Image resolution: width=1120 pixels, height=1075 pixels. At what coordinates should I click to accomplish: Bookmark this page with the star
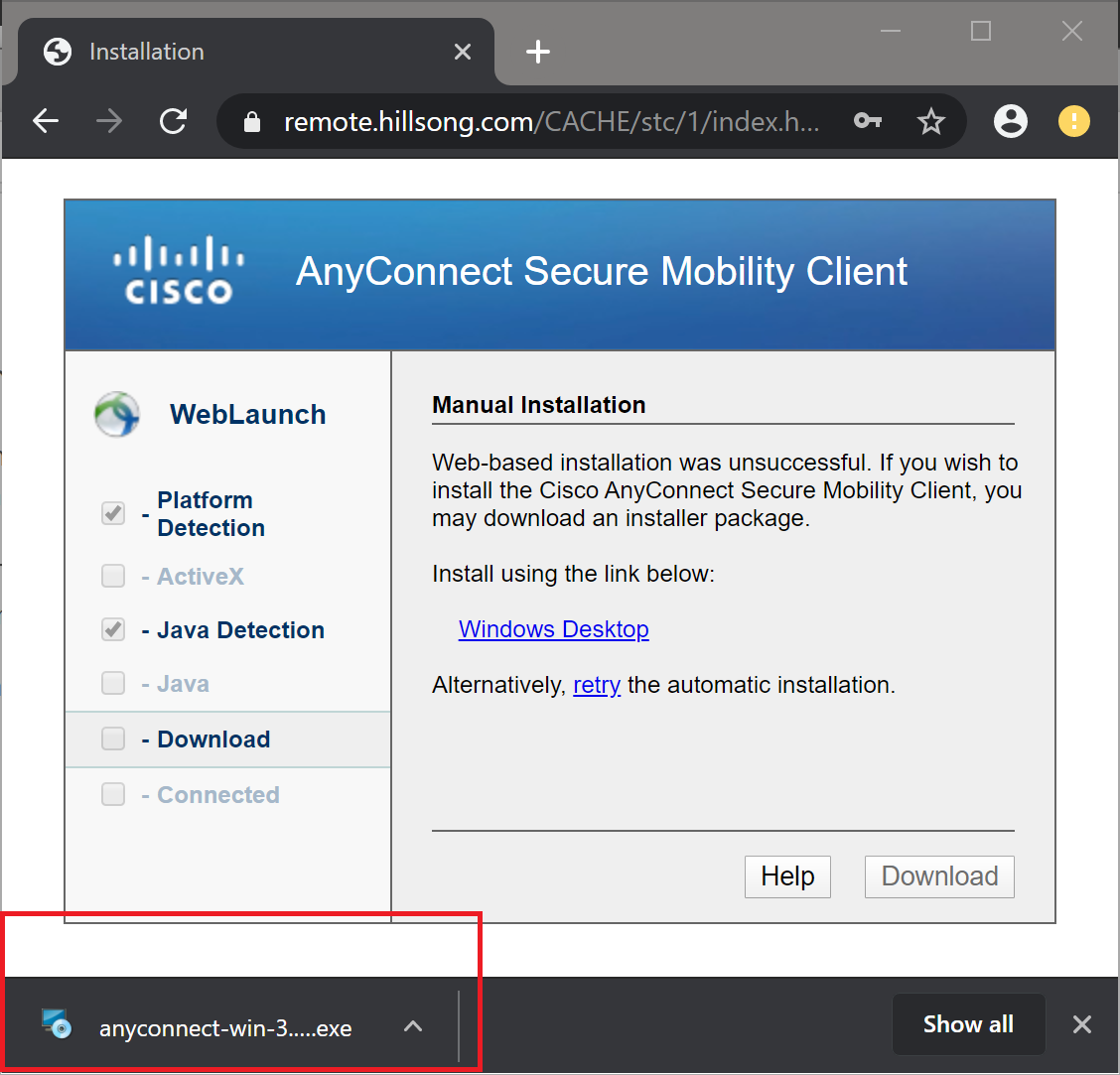pos(930,121)
